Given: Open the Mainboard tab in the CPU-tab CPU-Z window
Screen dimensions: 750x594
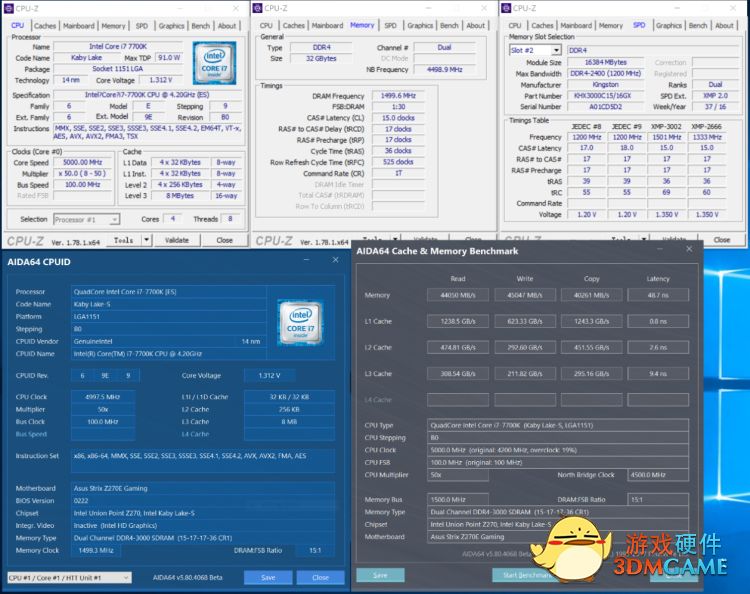Looking at the screenshot, I should click(79, 26).
